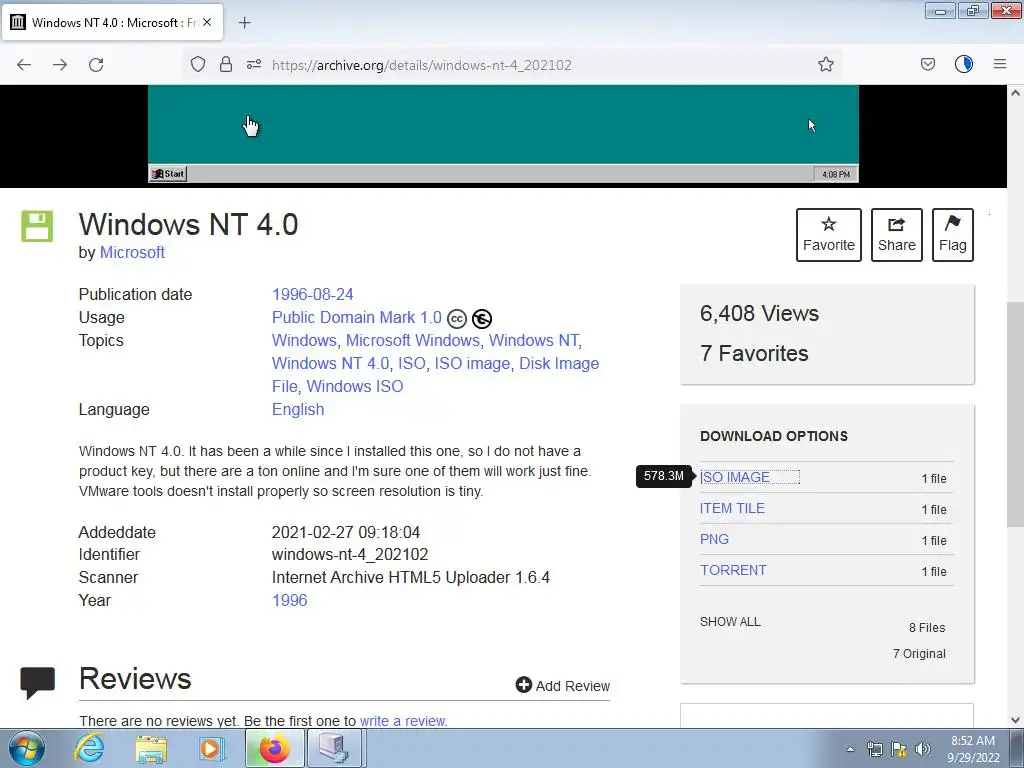Switch to Firefox on the taskbar
Image resolution: width=1024 pixels, height=768 pixels.
[x=274, y=748]
